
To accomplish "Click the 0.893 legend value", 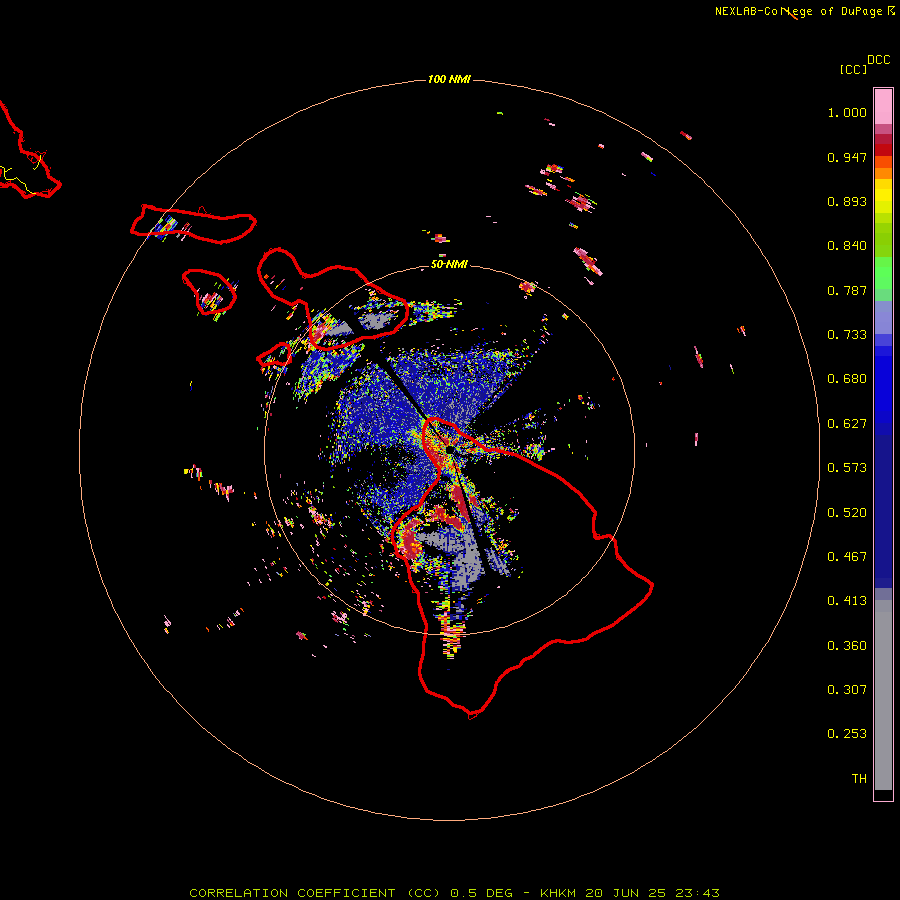I will 847,201.
